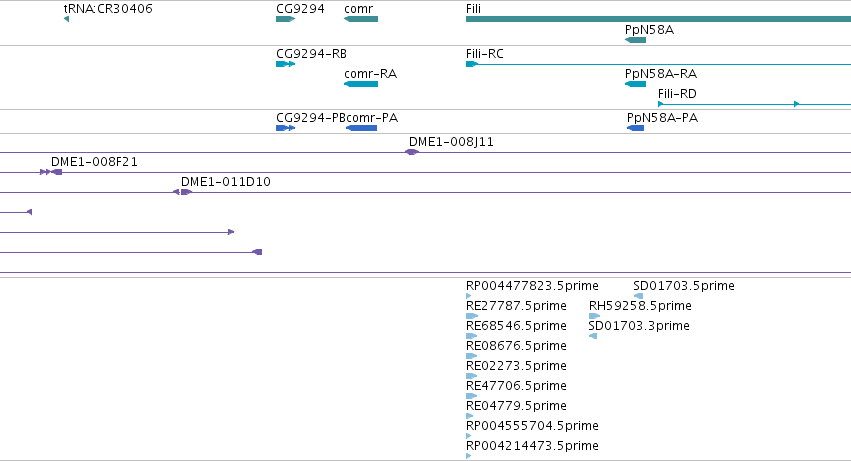Image resolution: width=851 pixels, height=461 pixels.
Task: Select the tRNA:CR30406 gene arrow glyph
Action: tap(66, 19)
